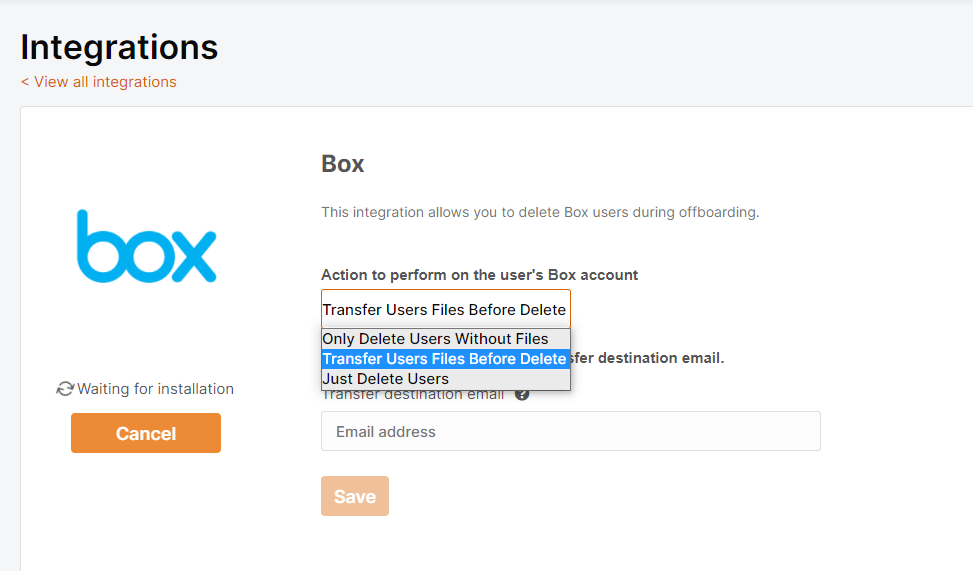The image size is (973, 571).
Task: Select Only Delete Users Without Files option
Action: coord(446,339)
